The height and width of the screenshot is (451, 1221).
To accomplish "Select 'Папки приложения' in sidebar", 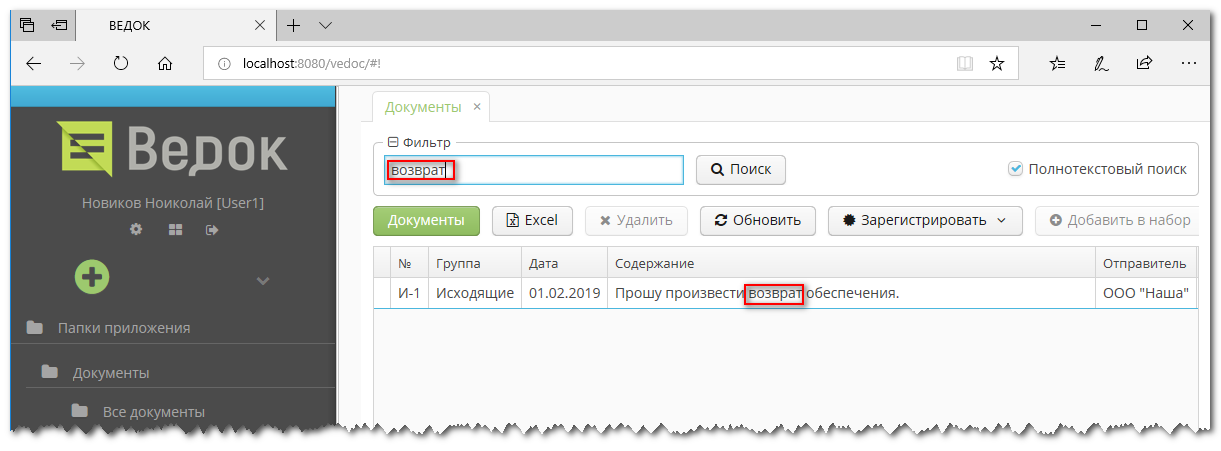I will coord(123,327).
